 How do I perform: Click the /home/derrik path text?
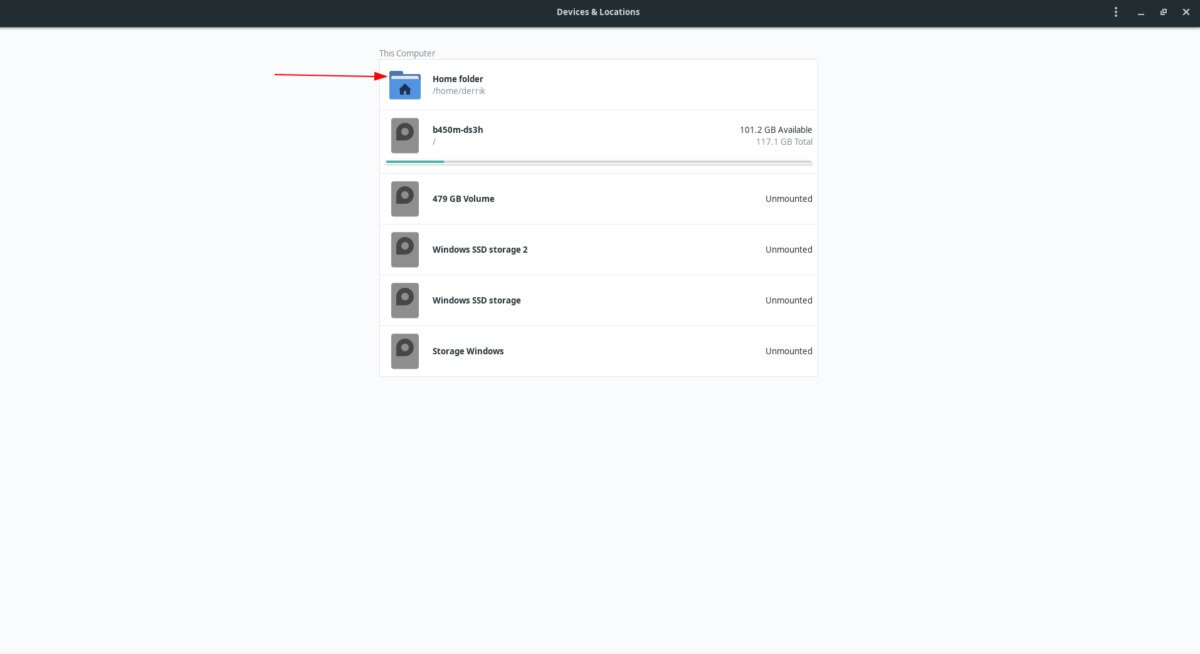click(459, 91)
